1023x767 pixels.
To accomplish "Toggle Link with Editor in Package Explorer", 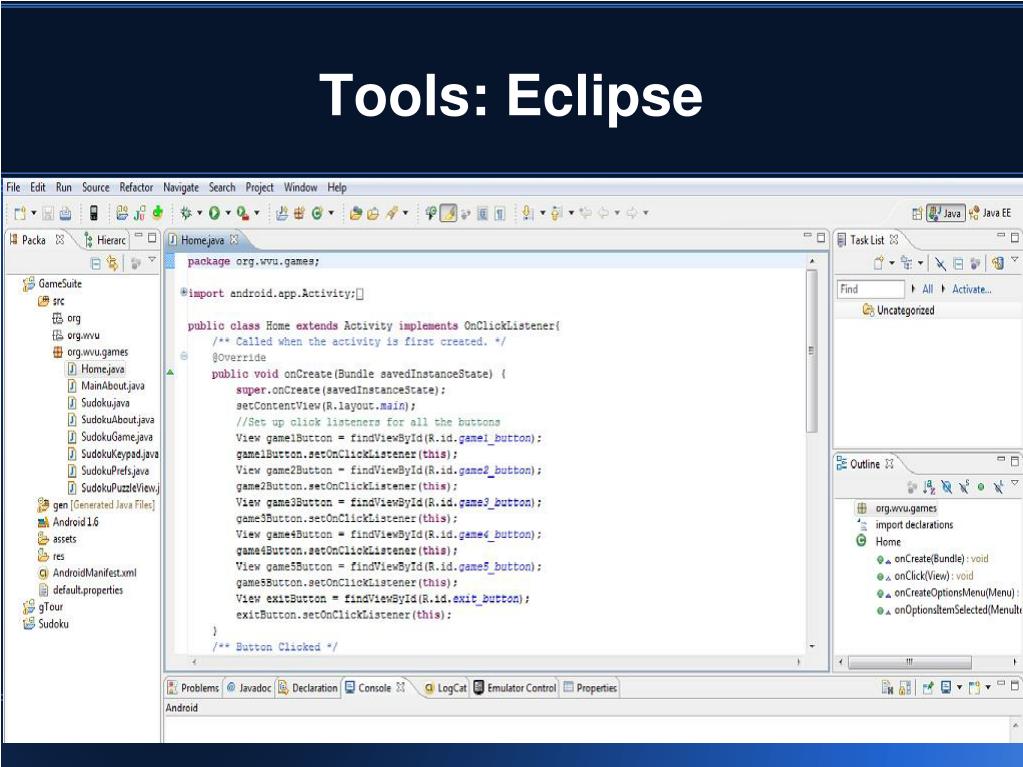I will (x=112, y=263).
